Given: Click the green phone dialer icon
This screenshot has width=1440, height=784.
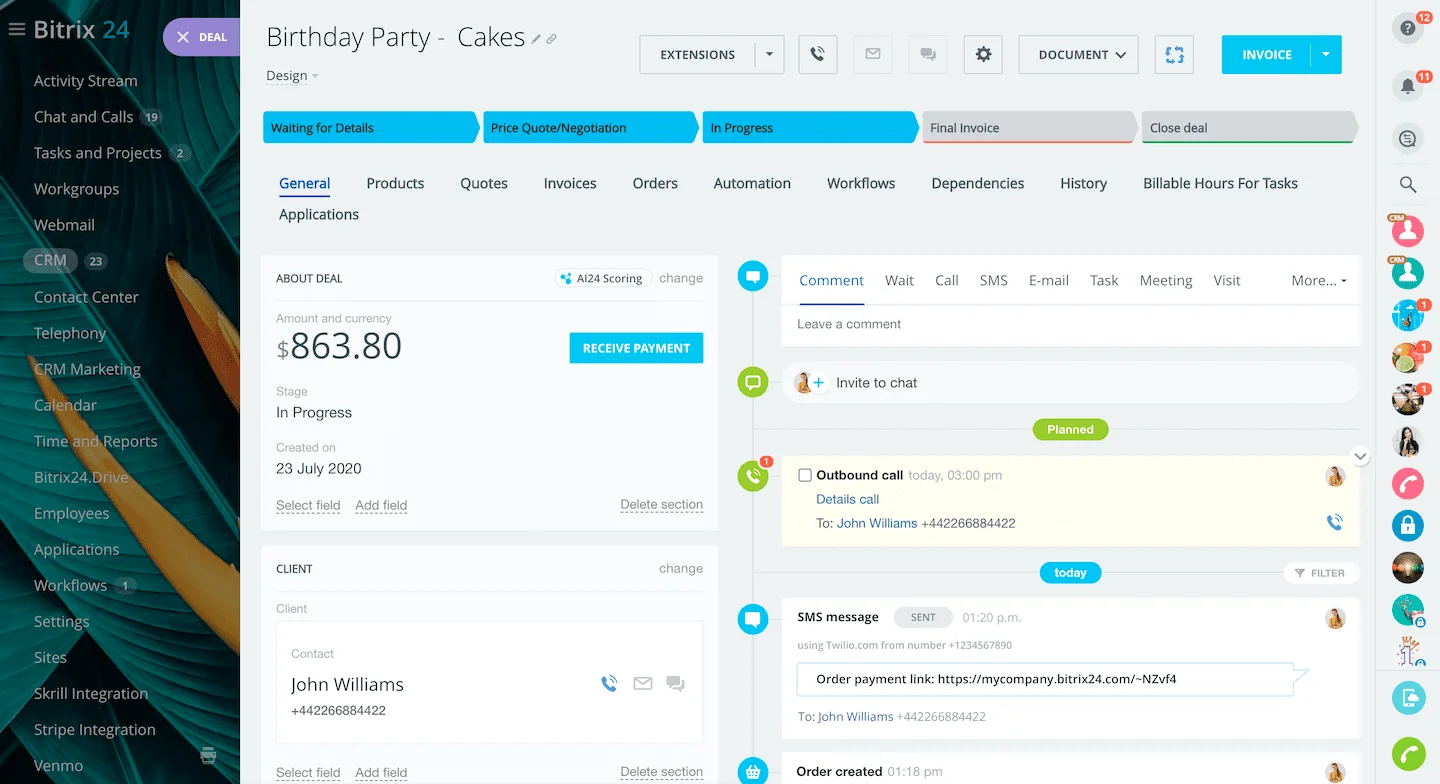Looking at the screenshot, I should tap(1408, 753).
